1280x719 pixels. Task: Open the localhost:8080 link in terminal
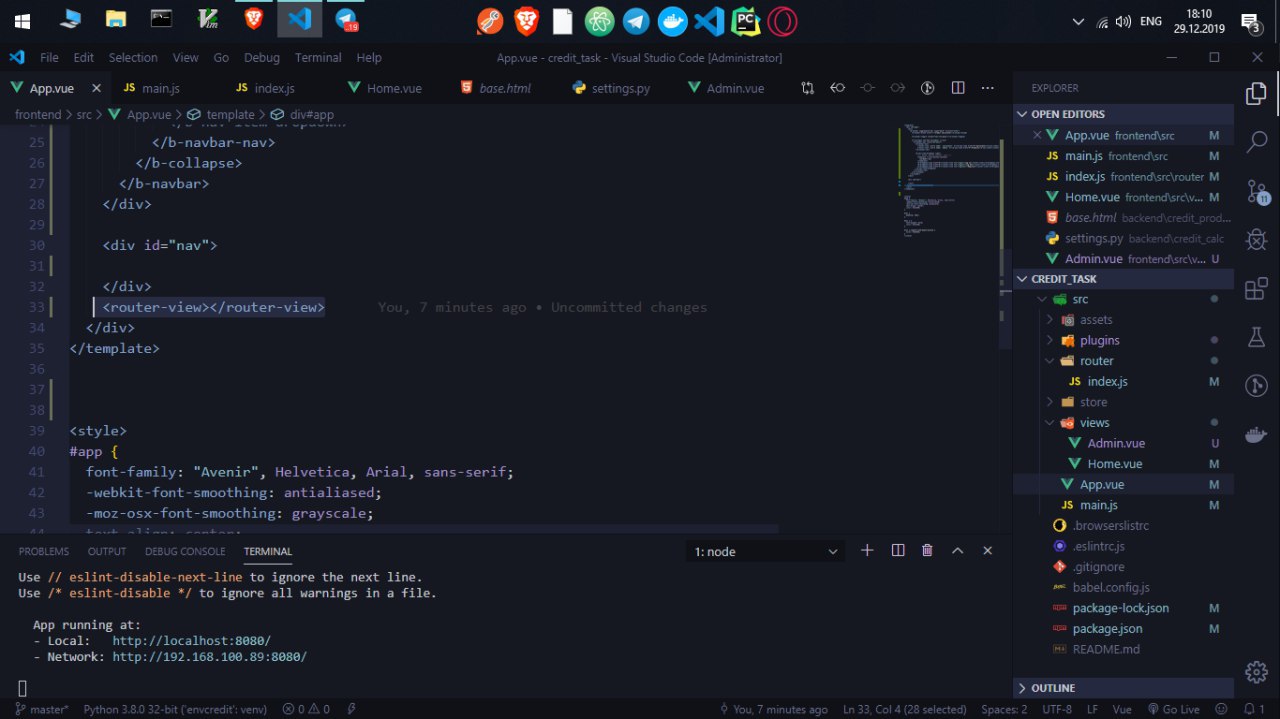(191, 640)
